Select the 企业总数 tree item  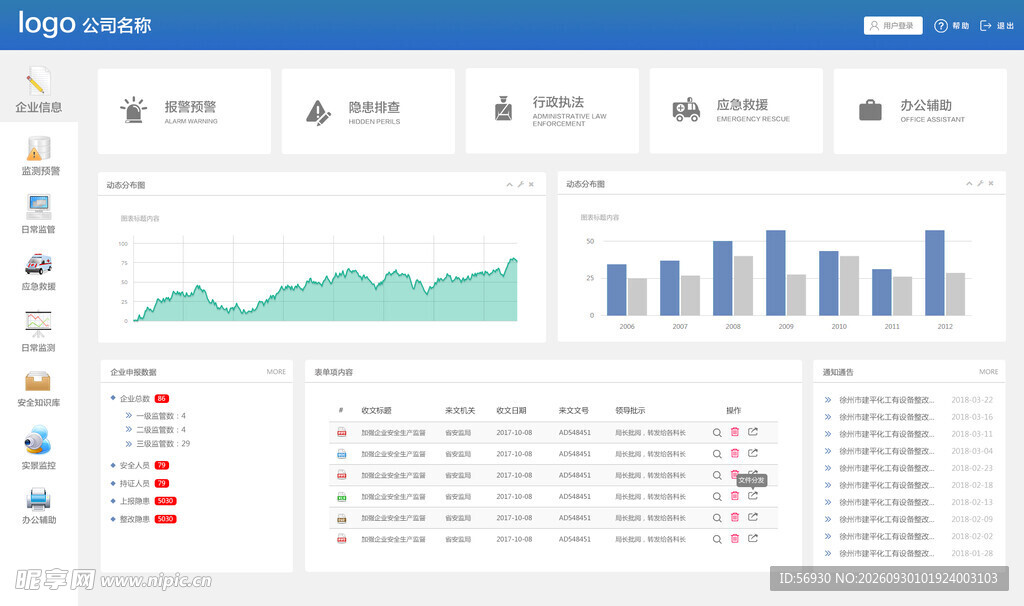point(140,398)
